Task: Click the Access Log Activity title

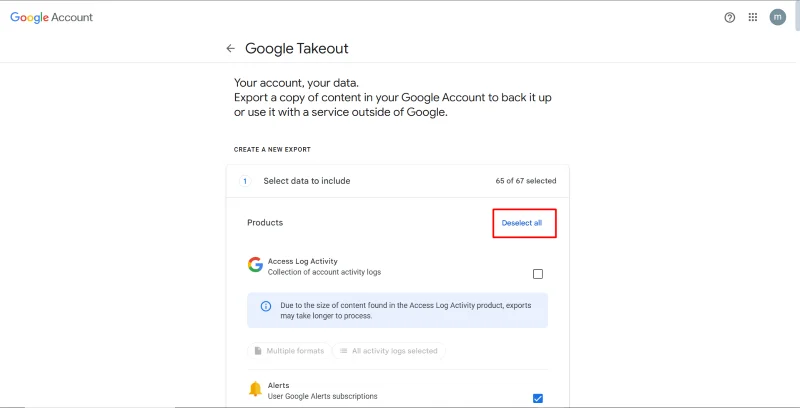Action: tap(303, 261)
